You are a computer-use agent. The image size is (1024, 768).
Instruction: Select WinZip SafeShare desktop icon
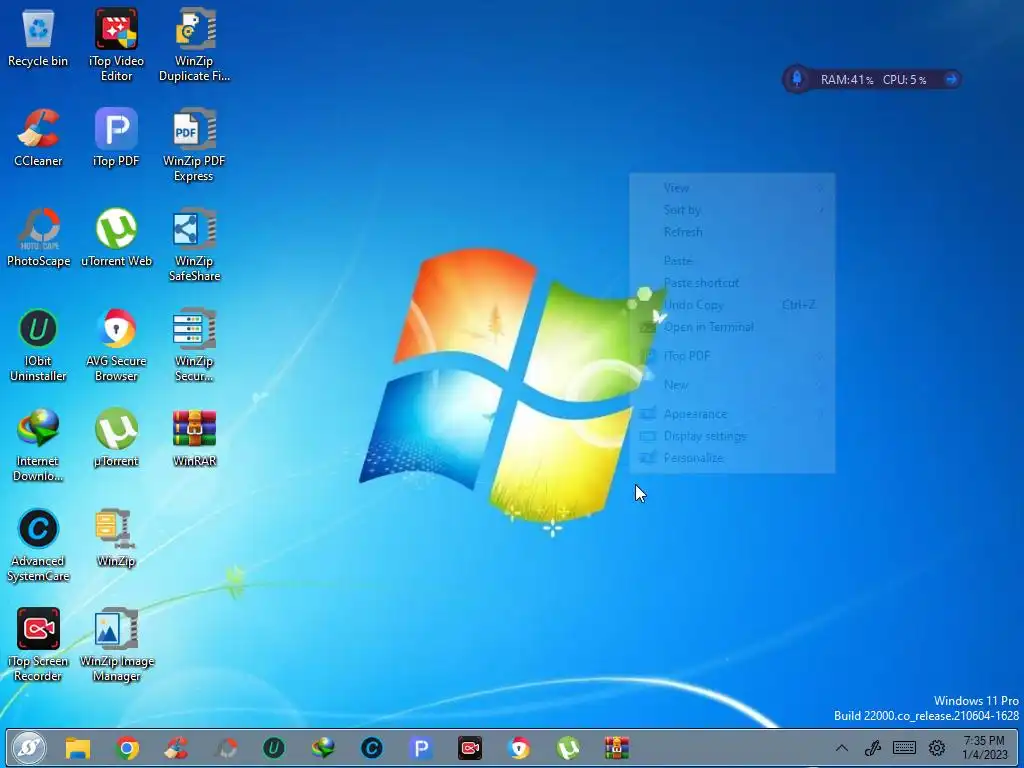[x=194, y=245]
